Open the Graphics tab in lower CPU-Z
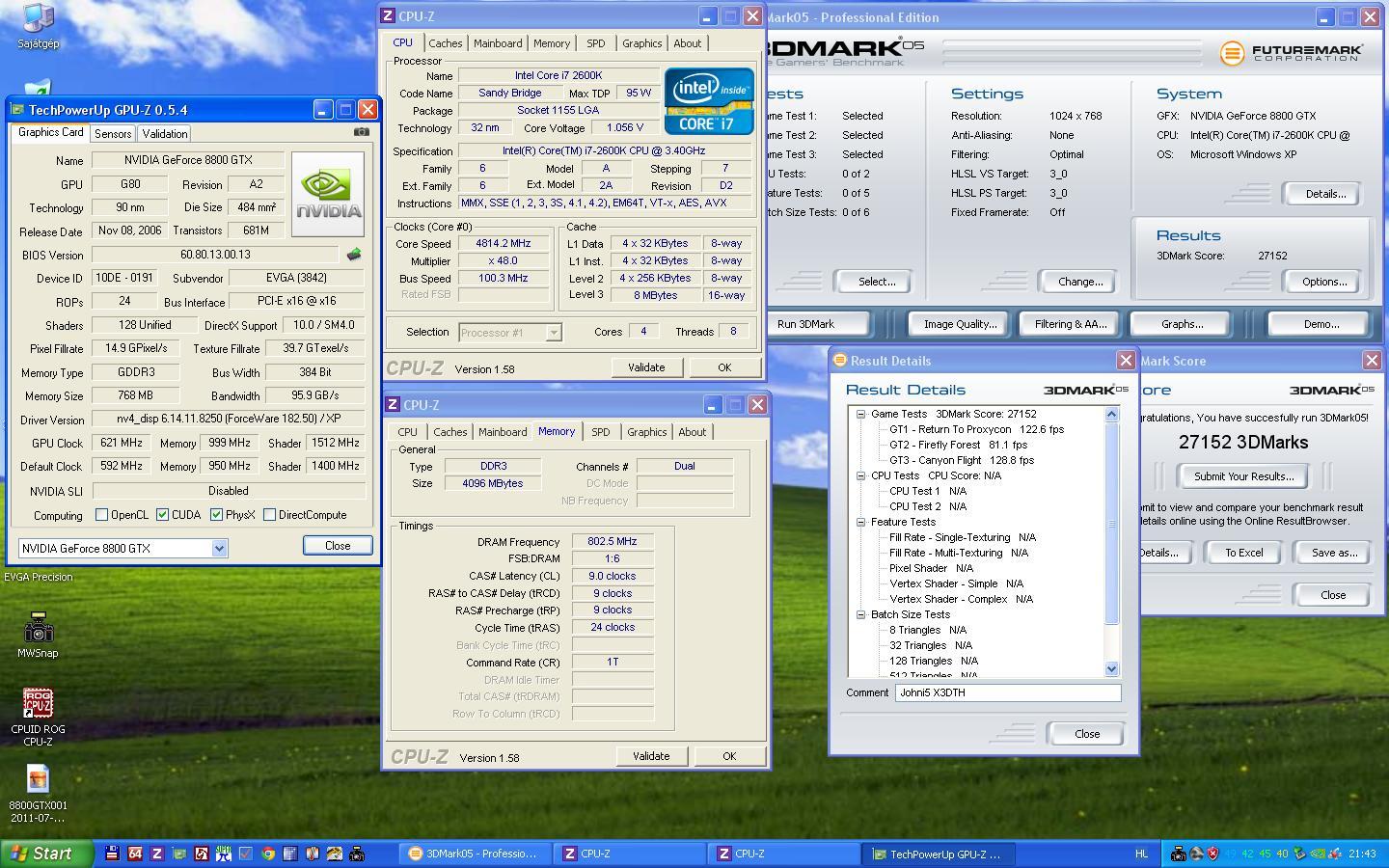Viewport: 1389px width, 868px height. [x=646, y=432]
